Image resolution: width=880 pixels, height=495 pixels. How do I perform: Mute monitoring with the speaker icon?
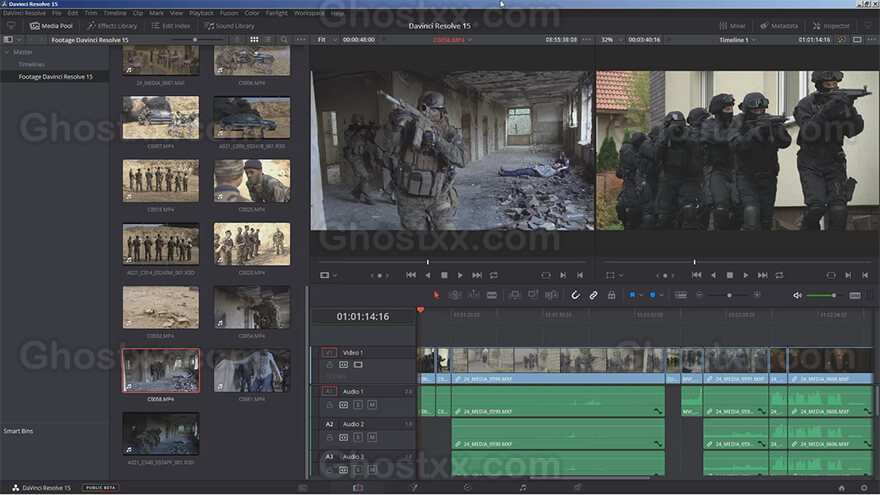click(x=797, y=295)
